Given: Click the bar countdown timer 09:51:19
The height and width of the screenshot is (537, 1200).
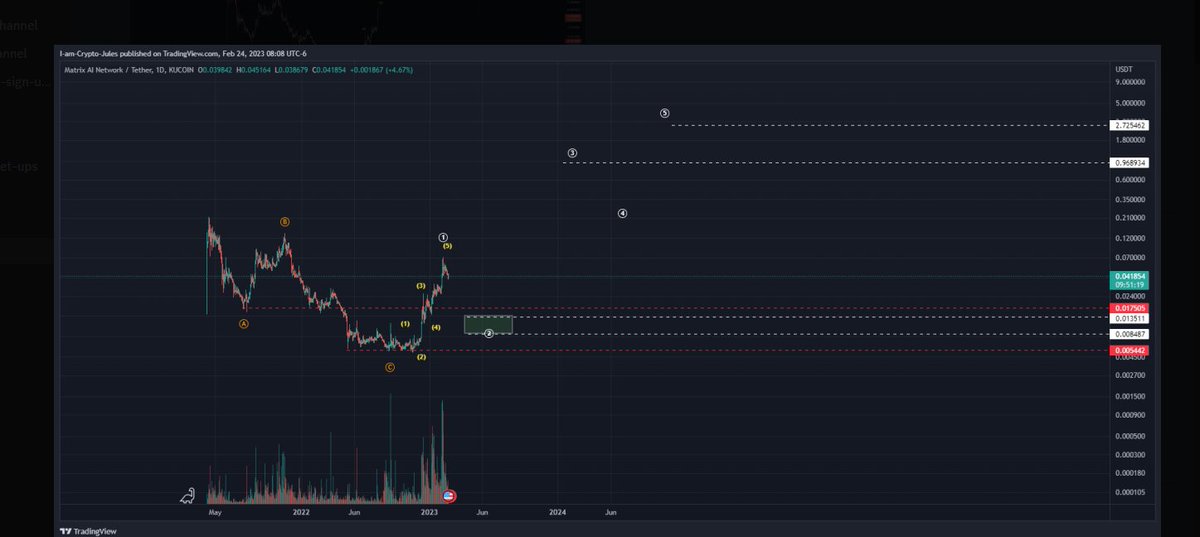Looking at the screenshot, I should point(1130,284).
